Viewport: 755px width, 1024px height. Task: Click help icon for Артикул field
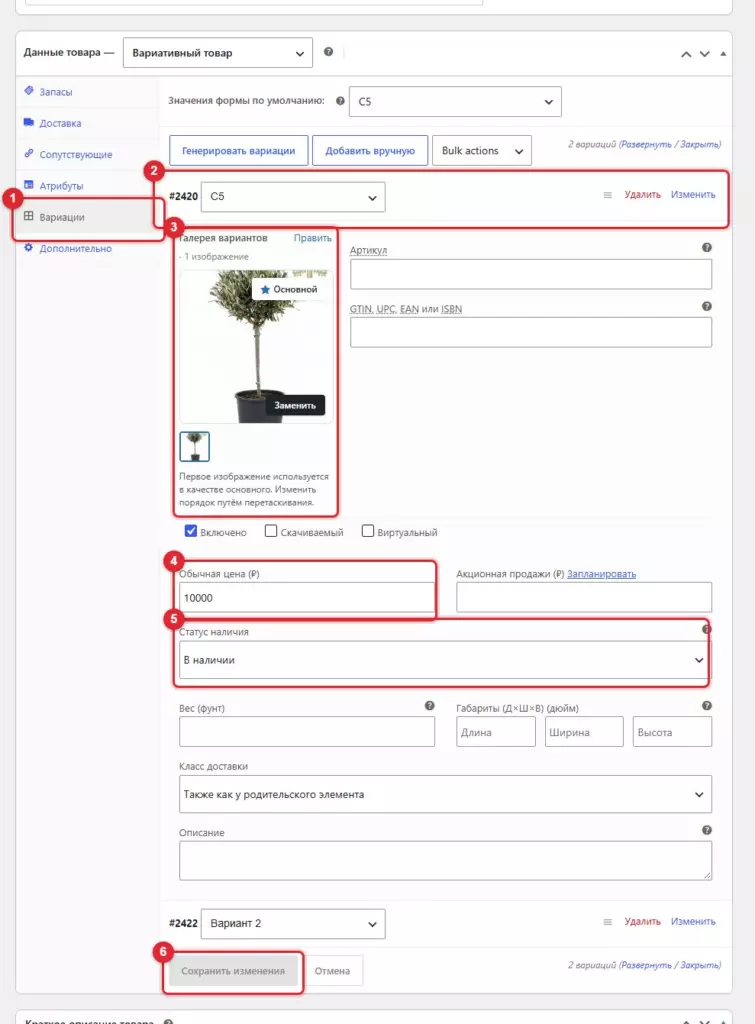click(707, 248)
